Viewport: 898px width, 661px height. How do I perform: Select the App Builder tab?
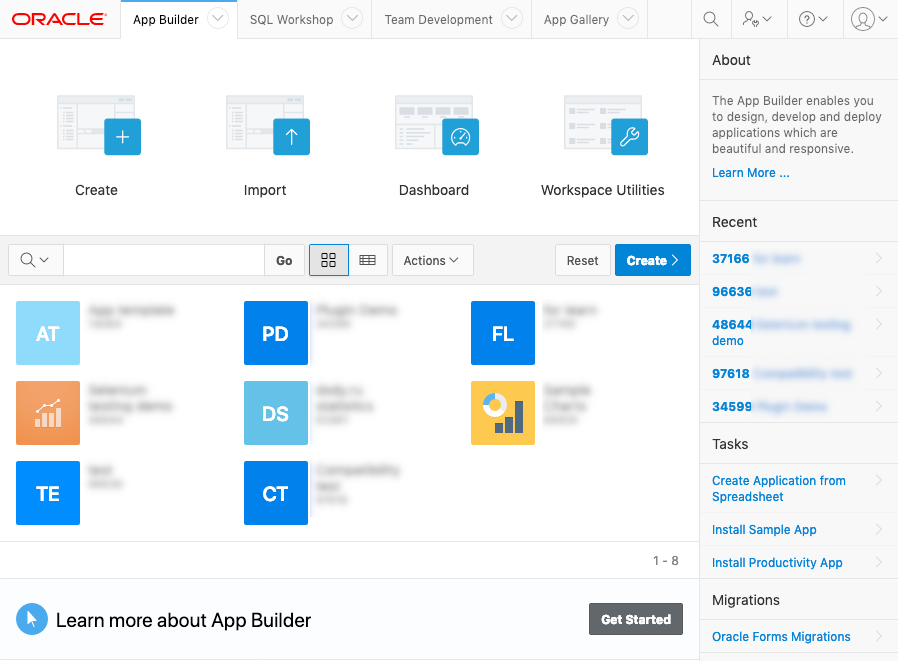[166, 19]
